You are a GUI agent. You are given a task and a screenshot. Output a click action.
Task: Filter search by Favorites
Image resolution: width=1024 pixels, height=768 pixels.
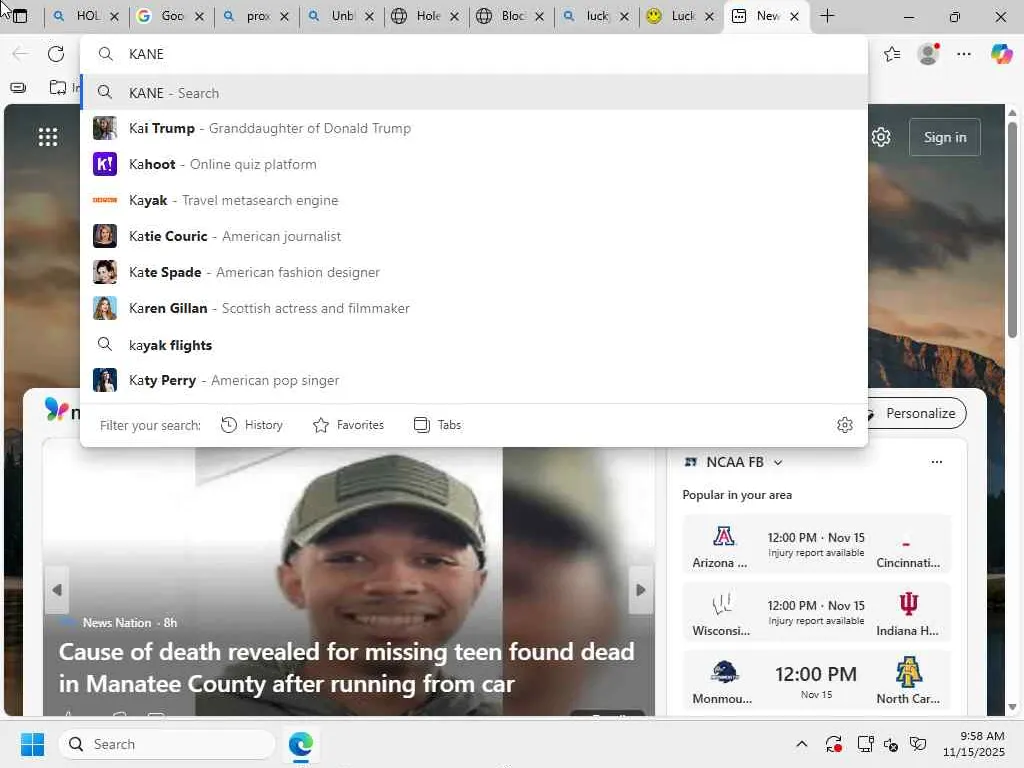pyautogui.click(x=349, y=425)
